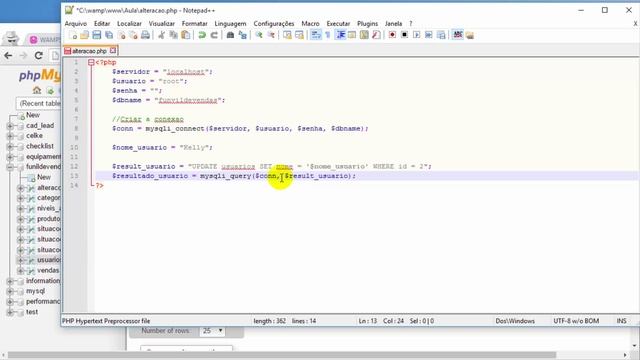Viewport: 640px width, 360px height.
Task: Select the celke database in the tree
Action: (x=34, y=136)
